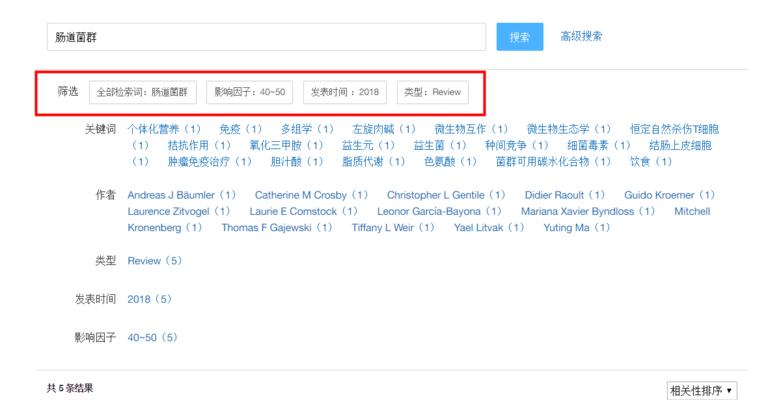Filter by author Yael Litvak
This screenshot has width=768, height=400.
489,227
